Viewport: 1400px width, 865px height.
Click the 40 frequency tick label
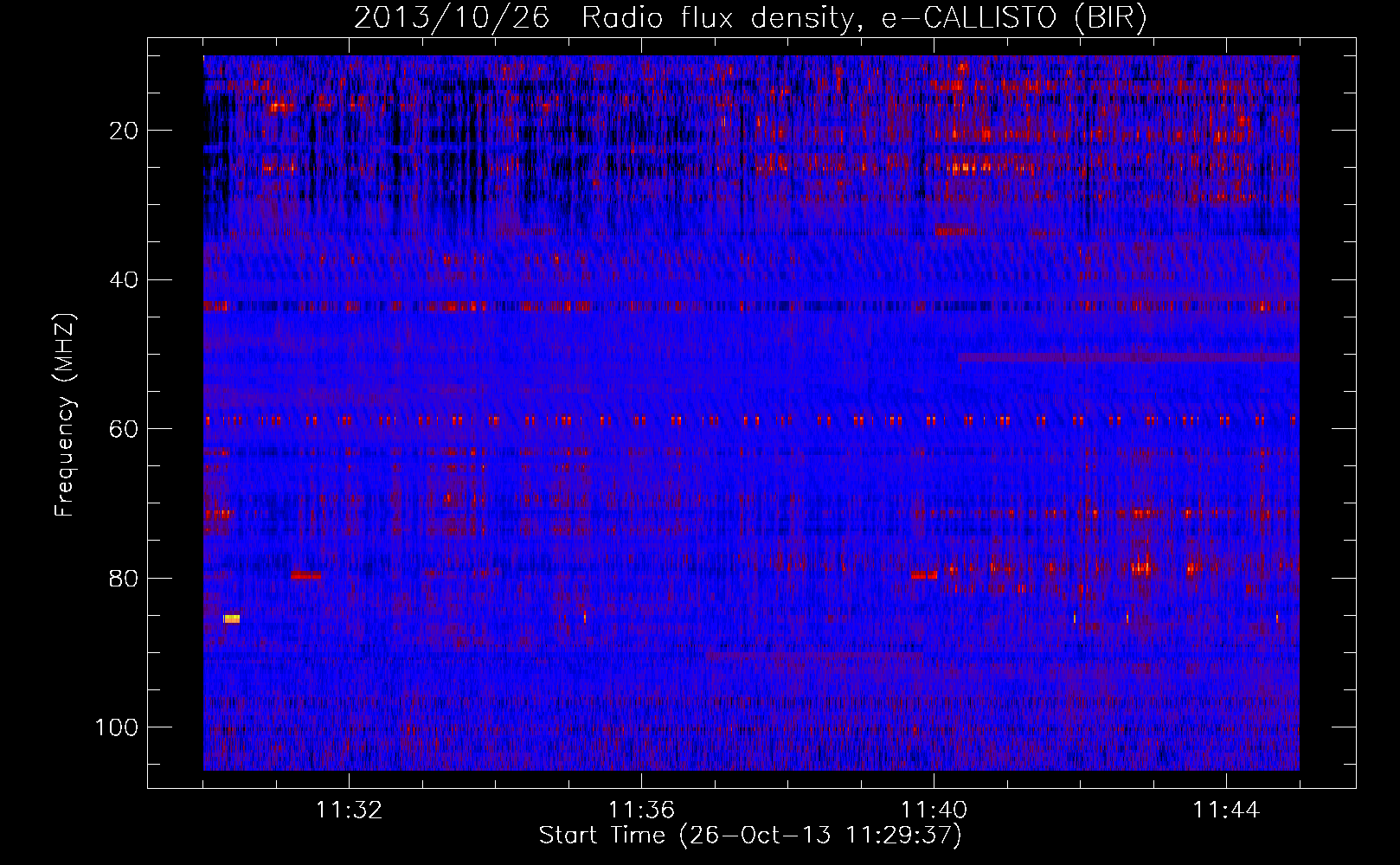coord(125,279)
